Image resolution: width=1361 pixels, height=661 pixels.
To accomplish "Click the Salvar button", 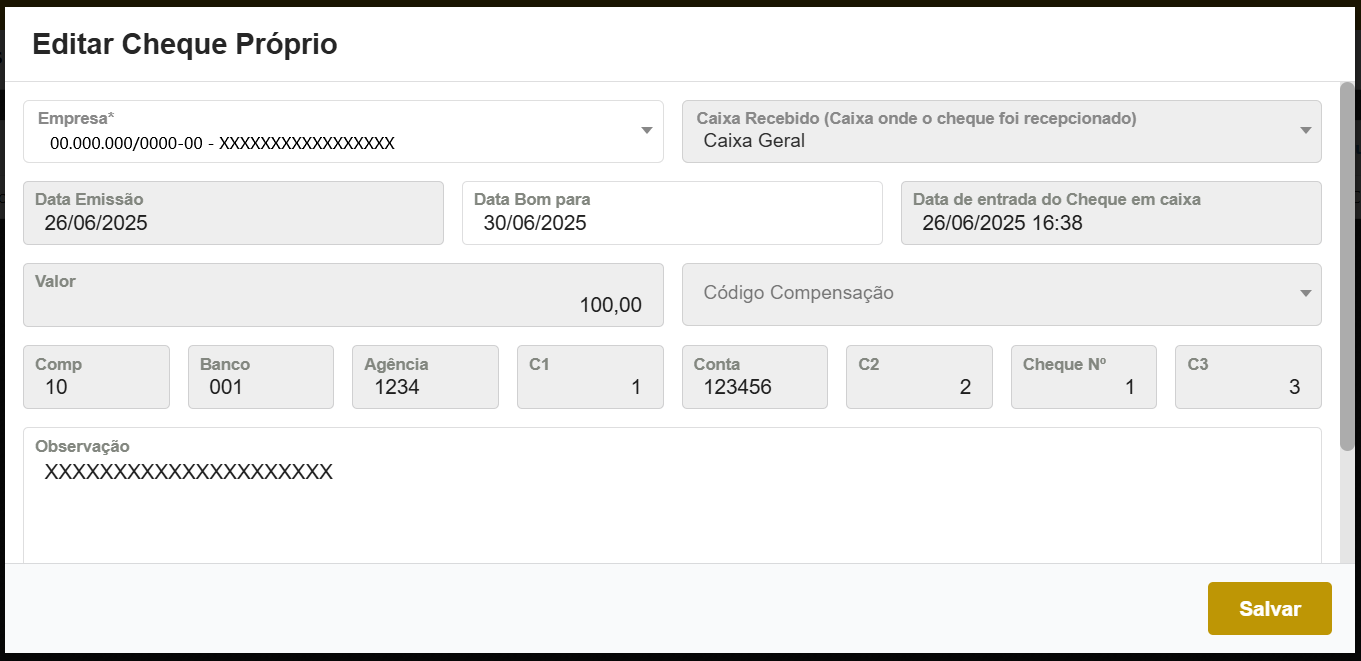I will (1269, 608).
